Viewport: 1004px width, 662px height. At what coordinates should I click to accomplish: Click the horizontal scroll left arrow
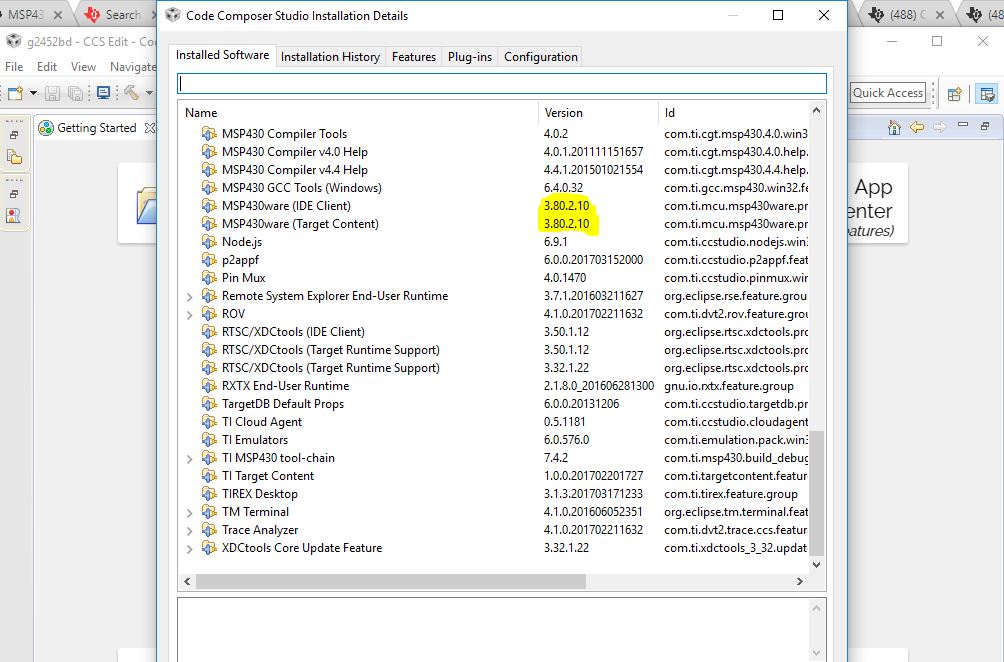click(x=187, y=581)
